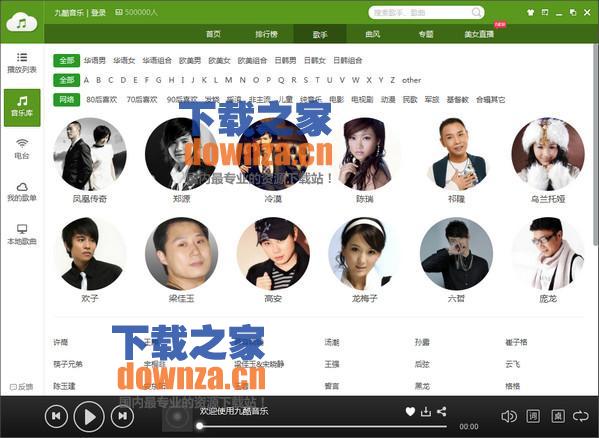The width and height of the screenshot is (599, 438).
Task: Toggle the repeat mode icon
Action: [x=581, y=416]
